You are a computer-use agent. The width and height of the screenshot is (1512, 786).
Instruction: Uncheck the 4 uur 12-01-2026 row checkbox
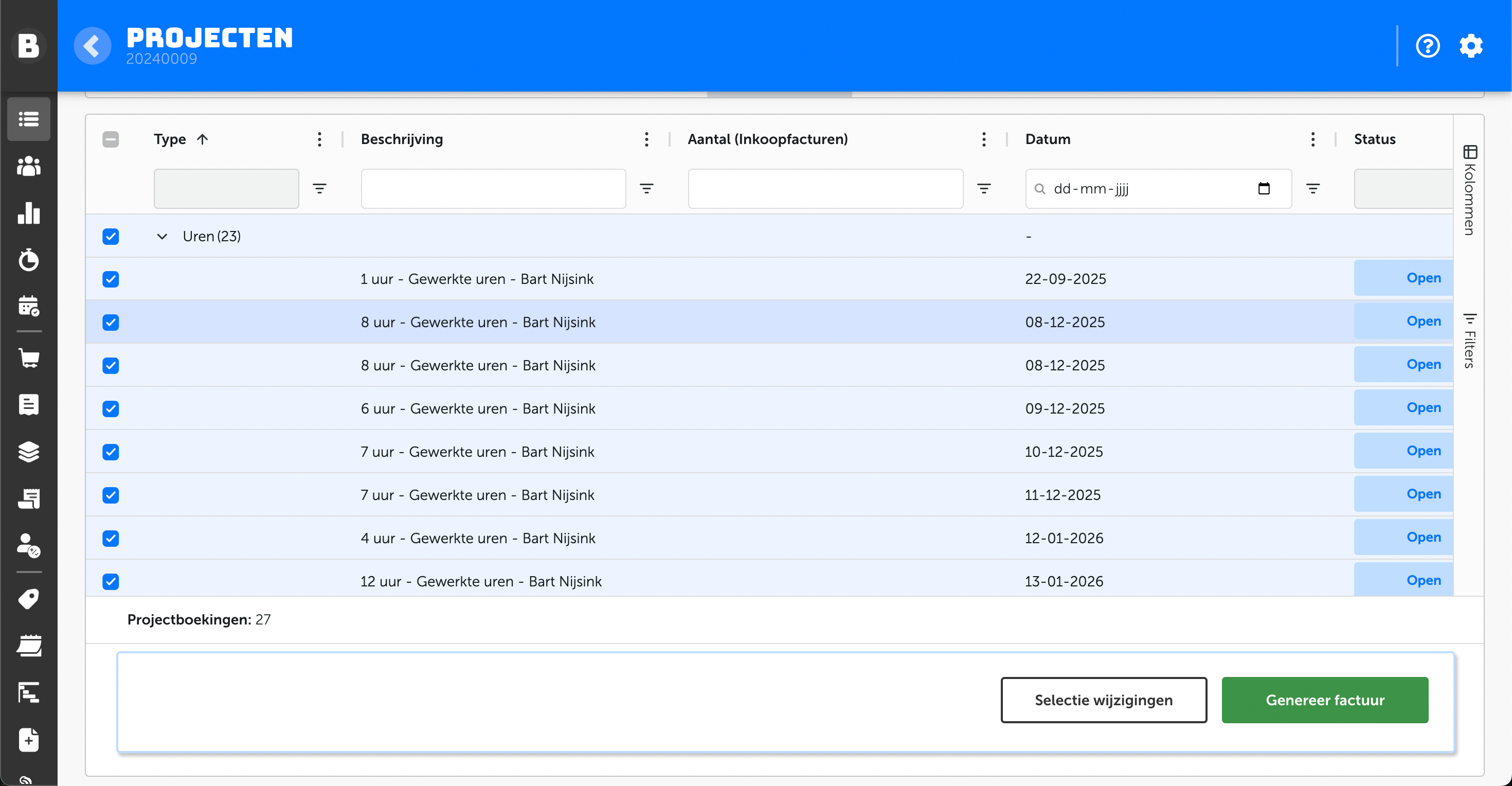(111, 538)
